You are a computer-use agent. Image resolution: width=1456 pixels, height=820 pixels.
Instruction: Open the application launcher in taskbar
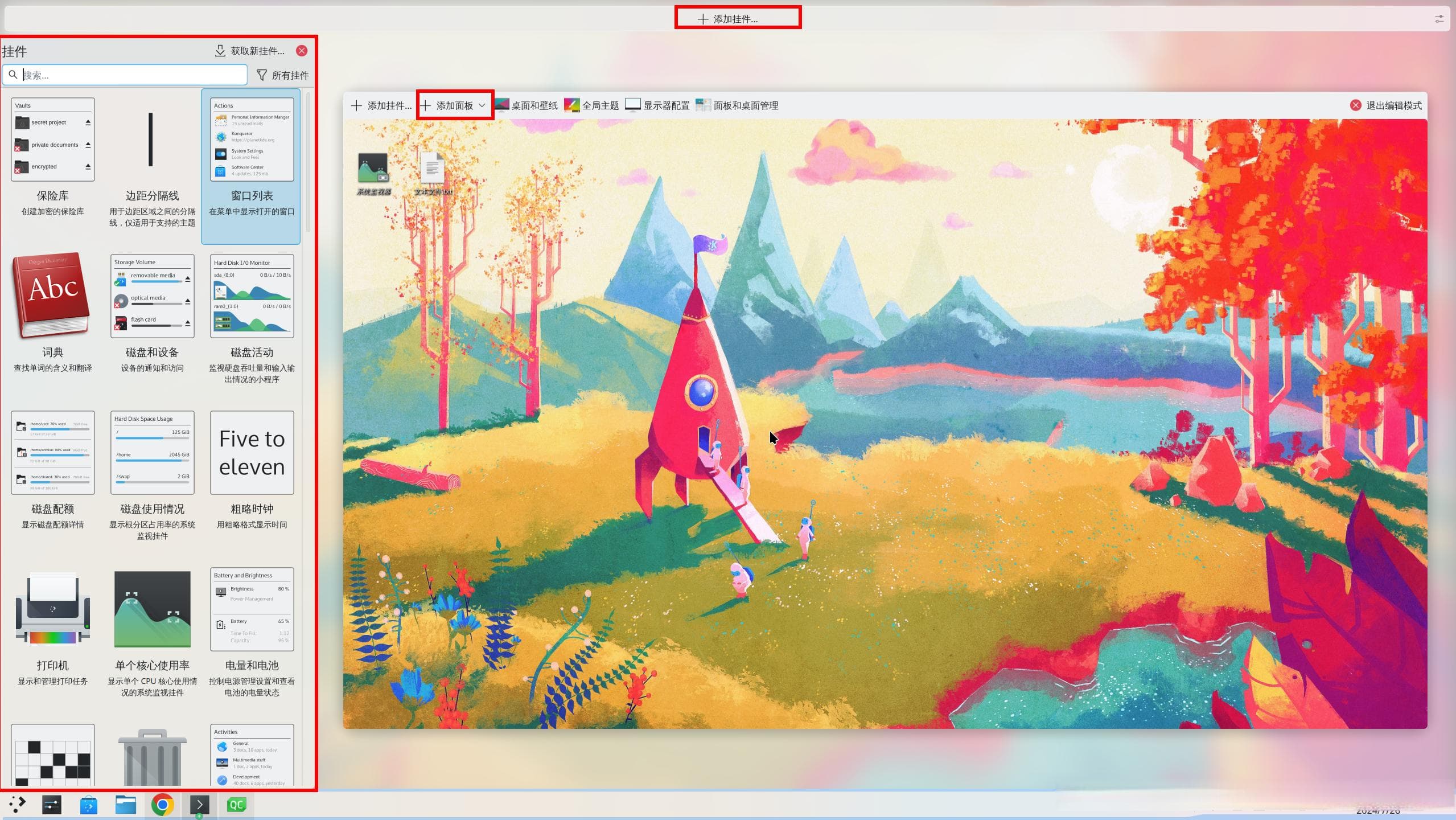(x=17, y=804)
